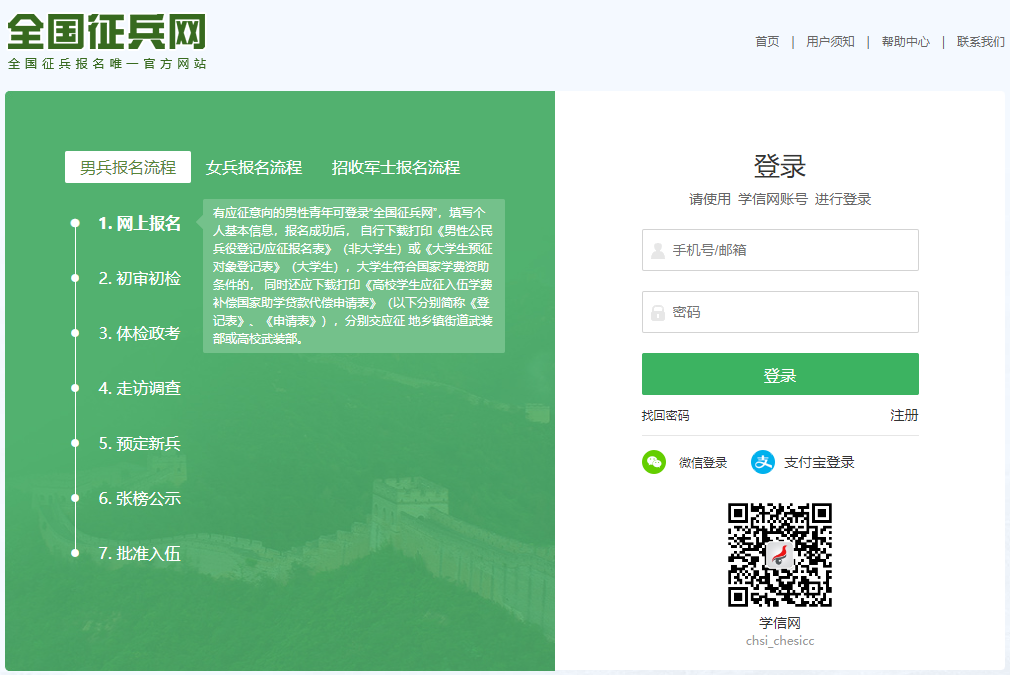Switch to the 女兵报名流程 tab
Screen dimensions: 1010x675
click(x=254, y=167)
